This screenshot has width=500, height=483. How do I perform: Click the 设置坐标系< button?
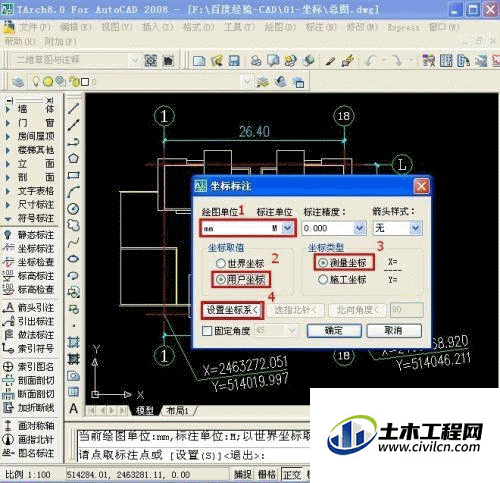232,310
